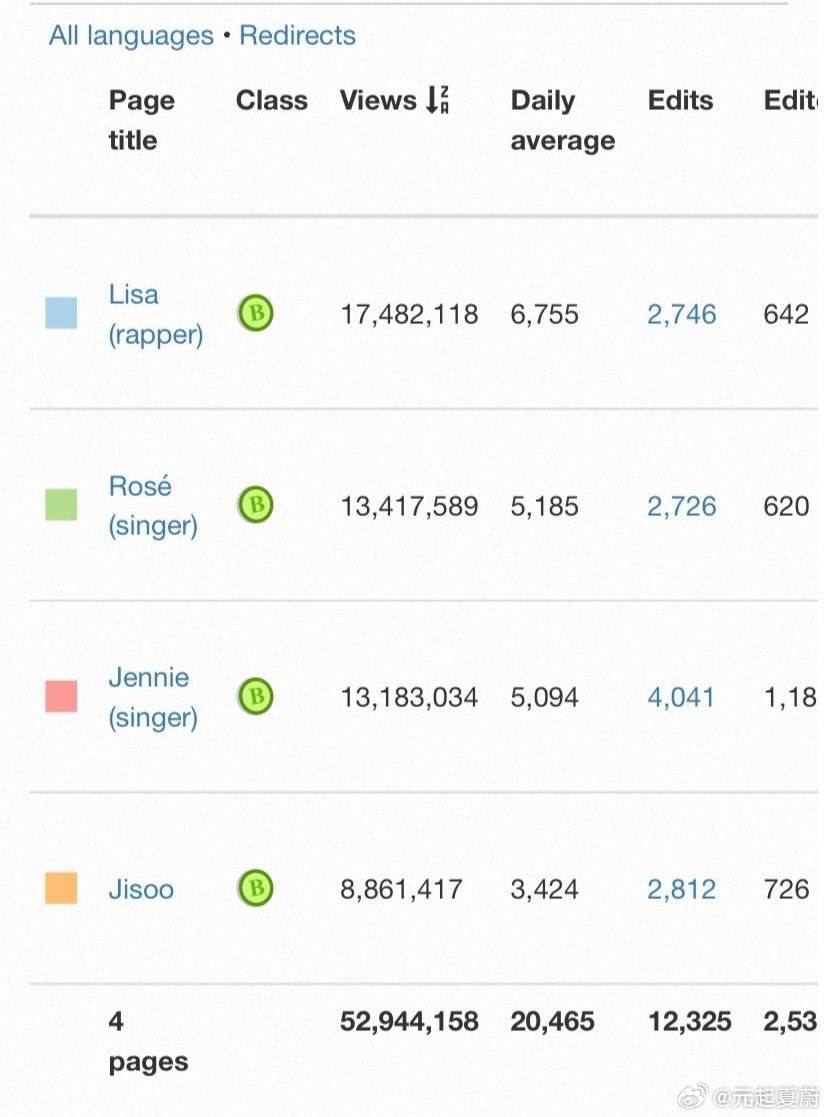Sort table by Edits column header

pos(680,100)
